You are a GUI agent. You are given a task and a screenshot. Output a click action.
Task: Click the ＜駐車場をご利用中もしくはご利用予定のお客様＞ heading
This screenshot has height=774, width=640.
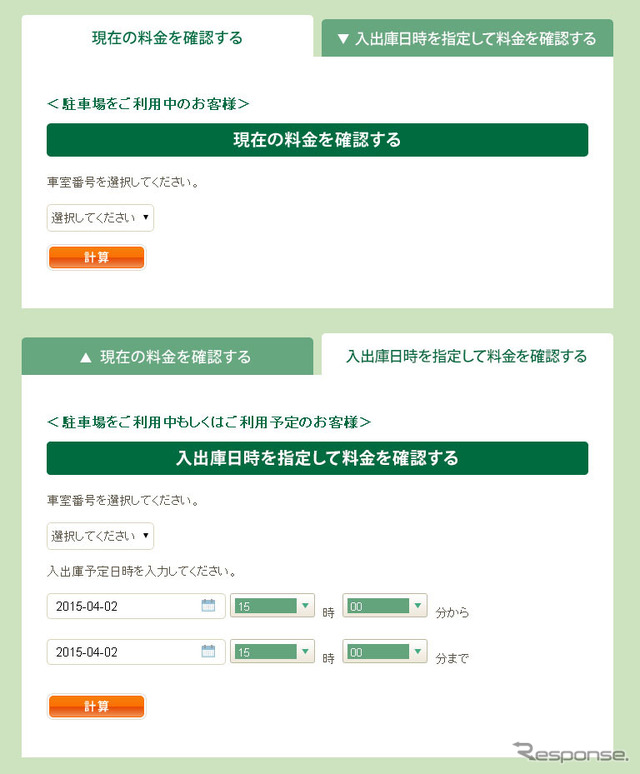click(209, 422)
